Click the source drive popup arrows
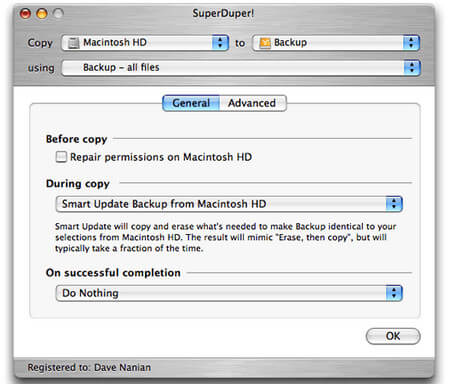 (x=220, y=43)
